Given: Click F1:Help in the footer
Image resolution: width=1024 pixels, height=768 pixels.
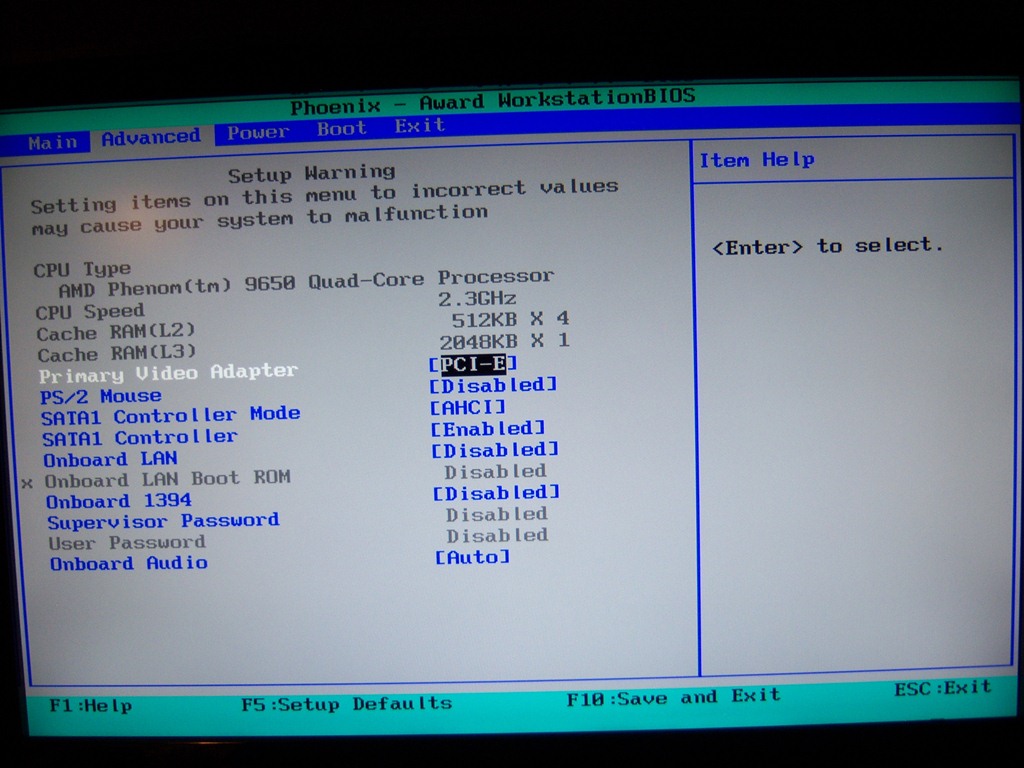Looking at the screenshot, I should click(91, 705).
